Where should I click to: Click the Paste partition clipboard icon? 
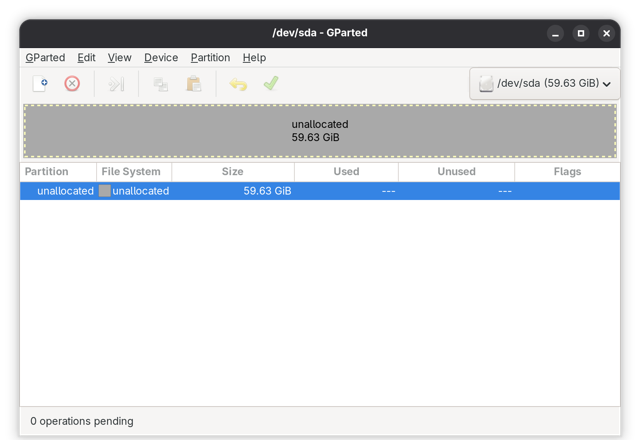tap(194, 84)
